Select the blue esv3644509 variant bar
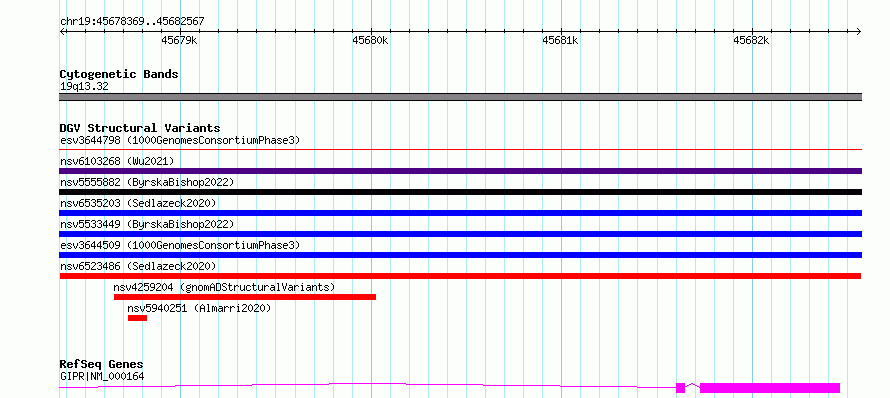890x398 pixels. tap(460, 255)
